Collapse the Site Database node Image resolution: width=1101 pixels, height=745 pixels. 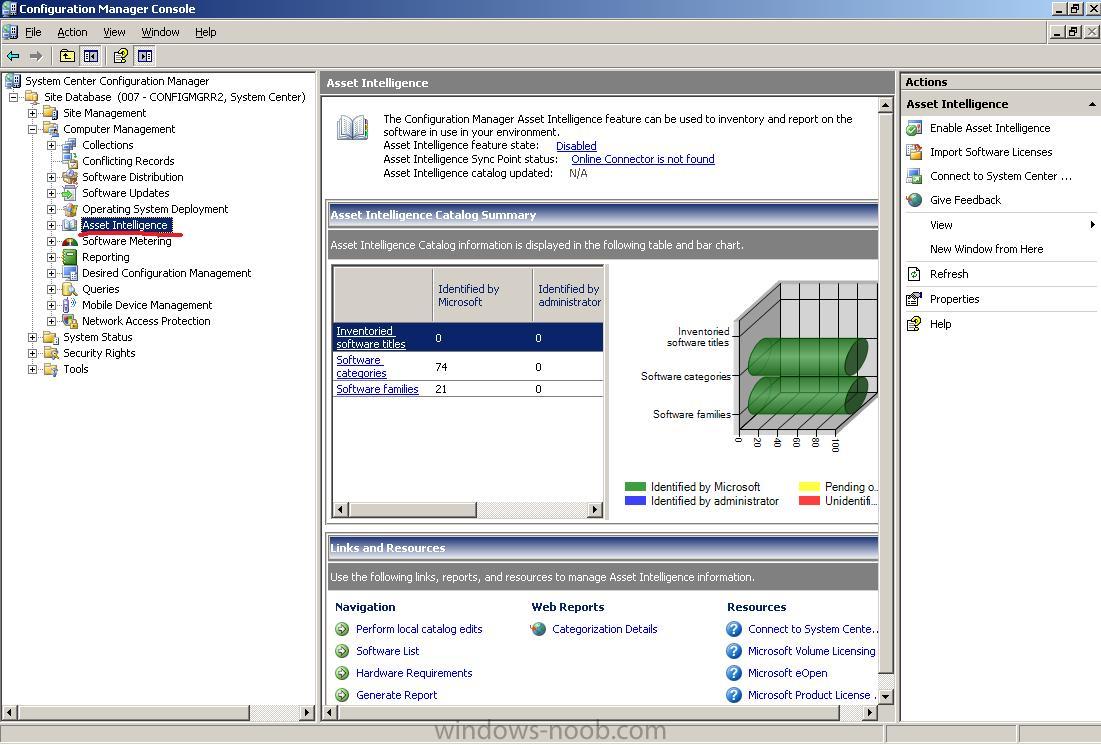13,97
